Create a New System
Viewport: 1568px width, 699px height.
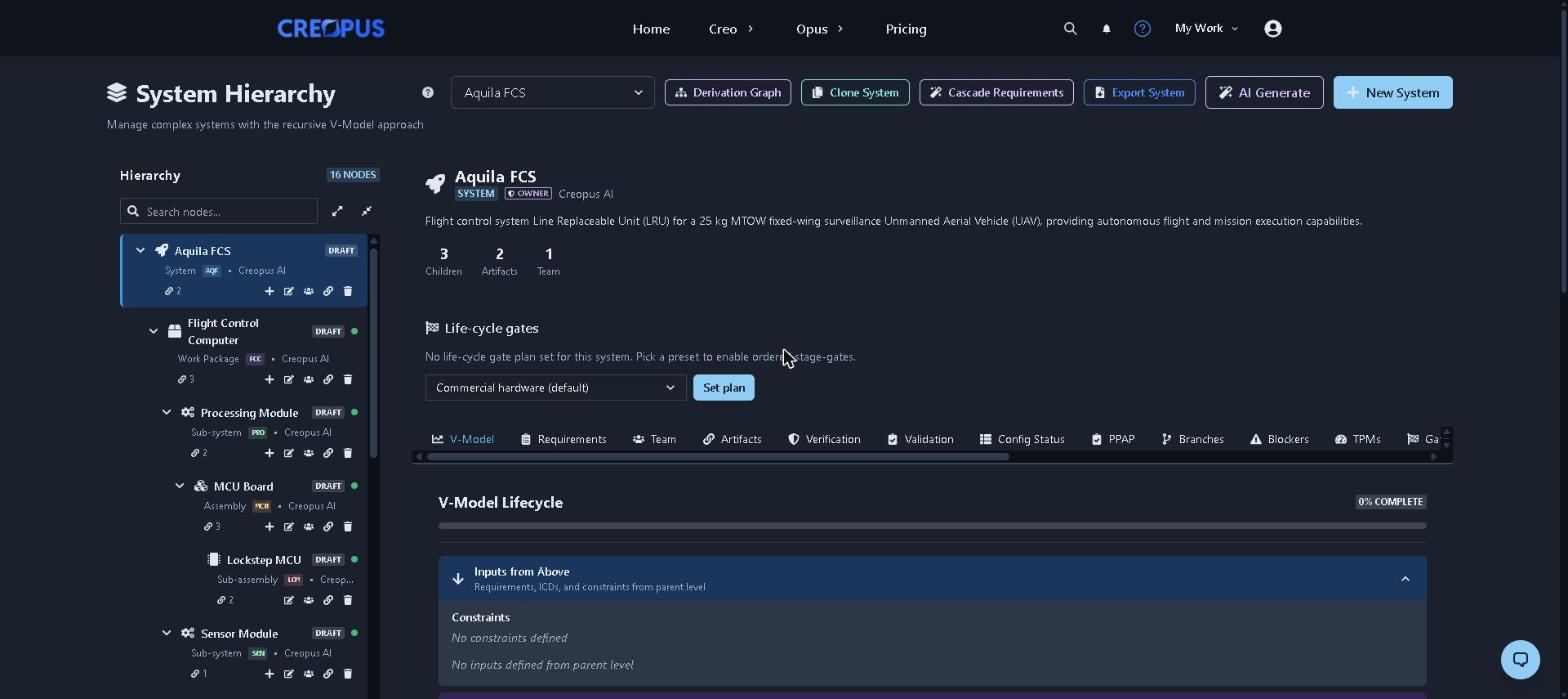click(x=1393, y=93)
